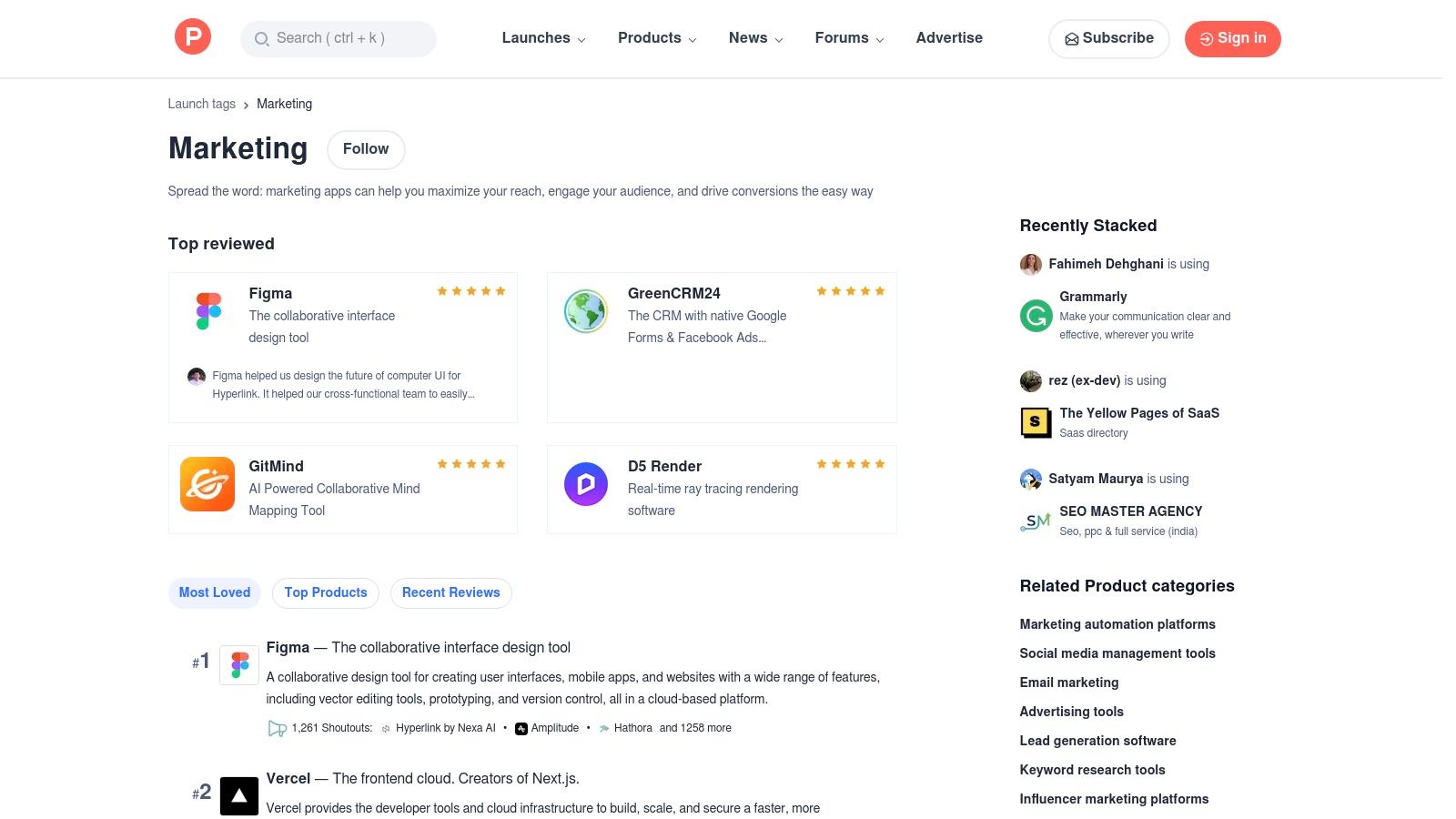Open the Email marketing category link

pyautogui.click(x=1069, y=682)
